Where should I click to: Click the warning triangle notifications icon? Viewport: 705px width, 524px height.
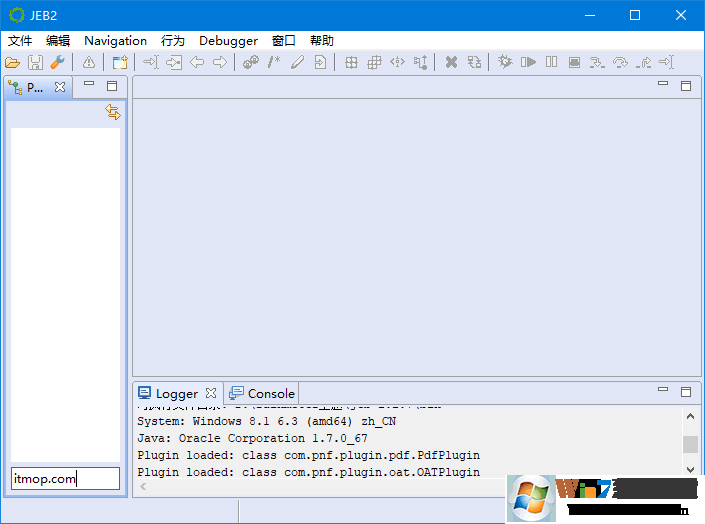pyautogui.click(x=89, y=62)
